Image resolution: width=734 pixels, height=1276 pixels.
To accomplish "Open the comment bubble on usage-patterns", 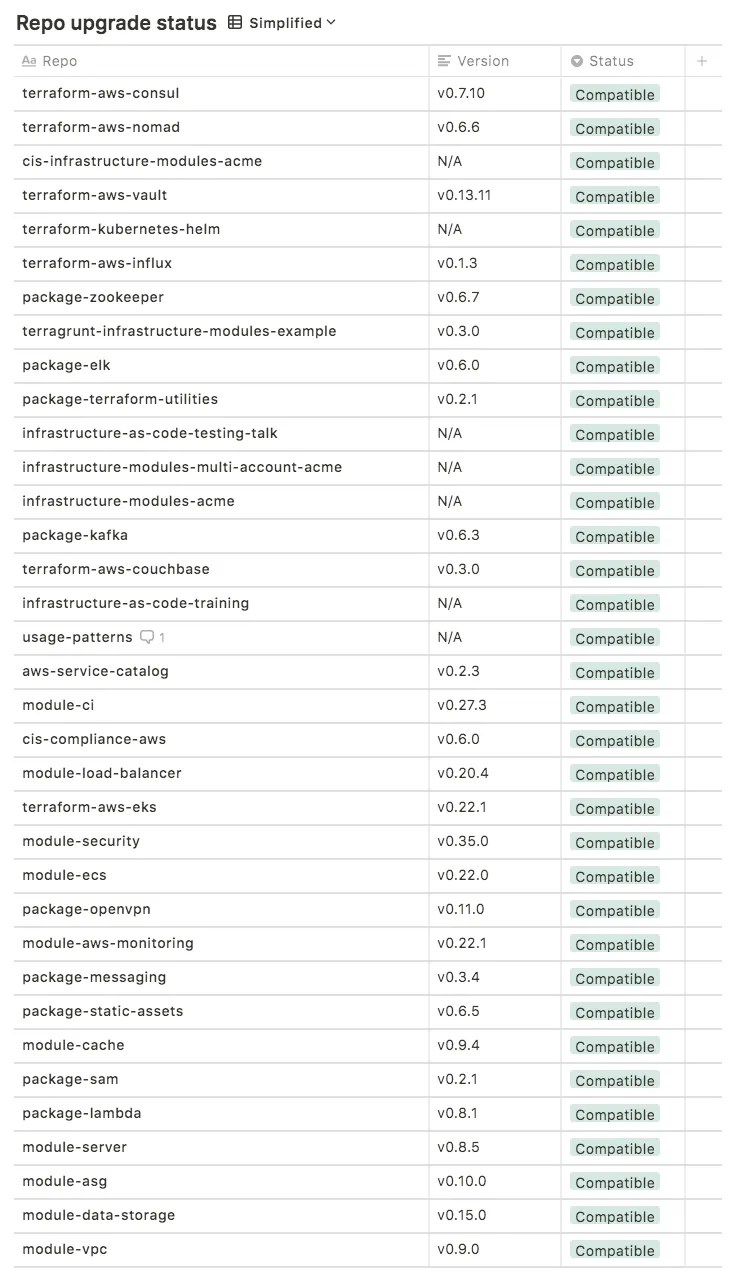I will [x=152, y=637].
